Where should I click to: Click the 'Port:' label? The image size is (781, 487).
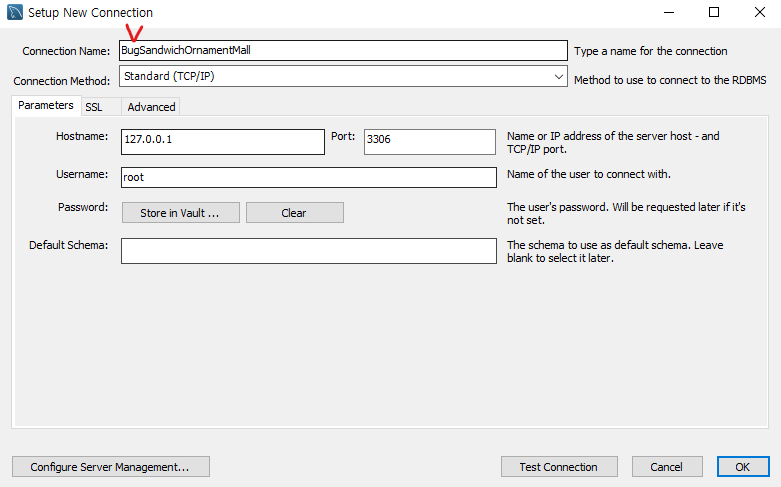[x=343, y=136]
